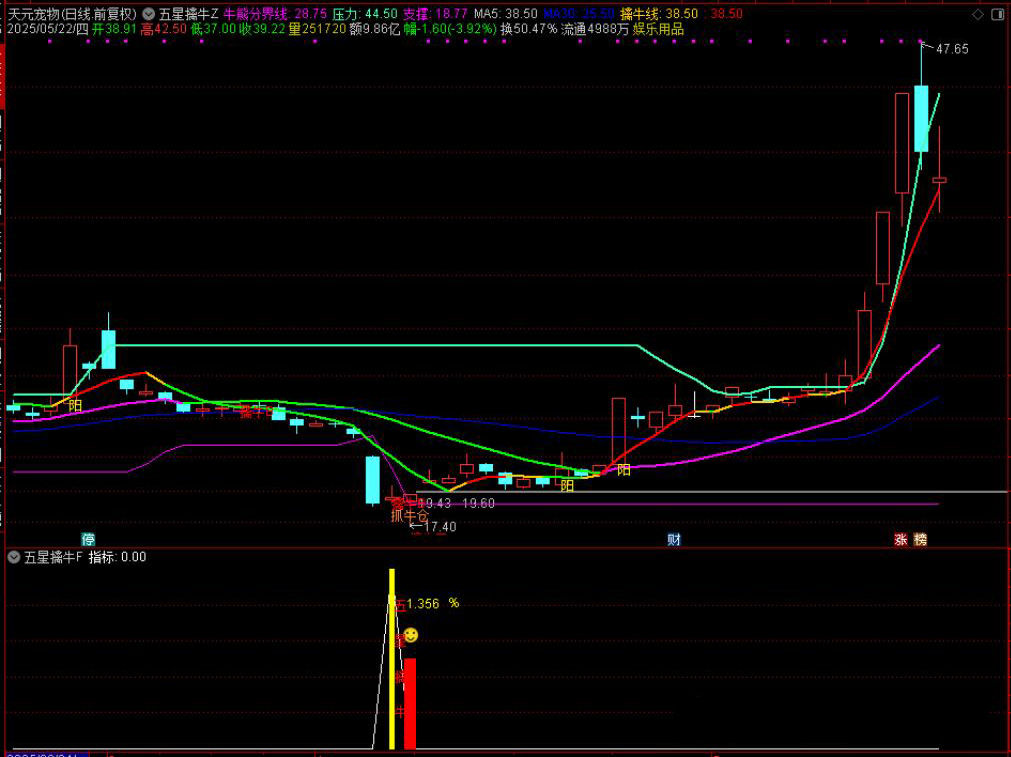Viewport: 1011px width, 757px height.
Task: Click the 娱乐用品 sector link
Action: coord(658,30)
